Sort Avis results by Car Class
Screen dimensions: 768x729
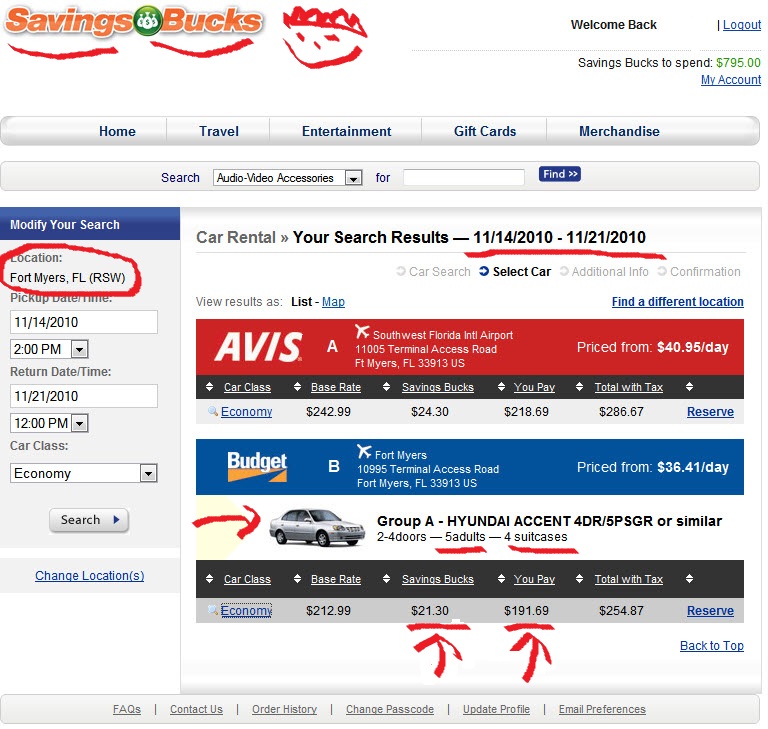click(247, 387)
